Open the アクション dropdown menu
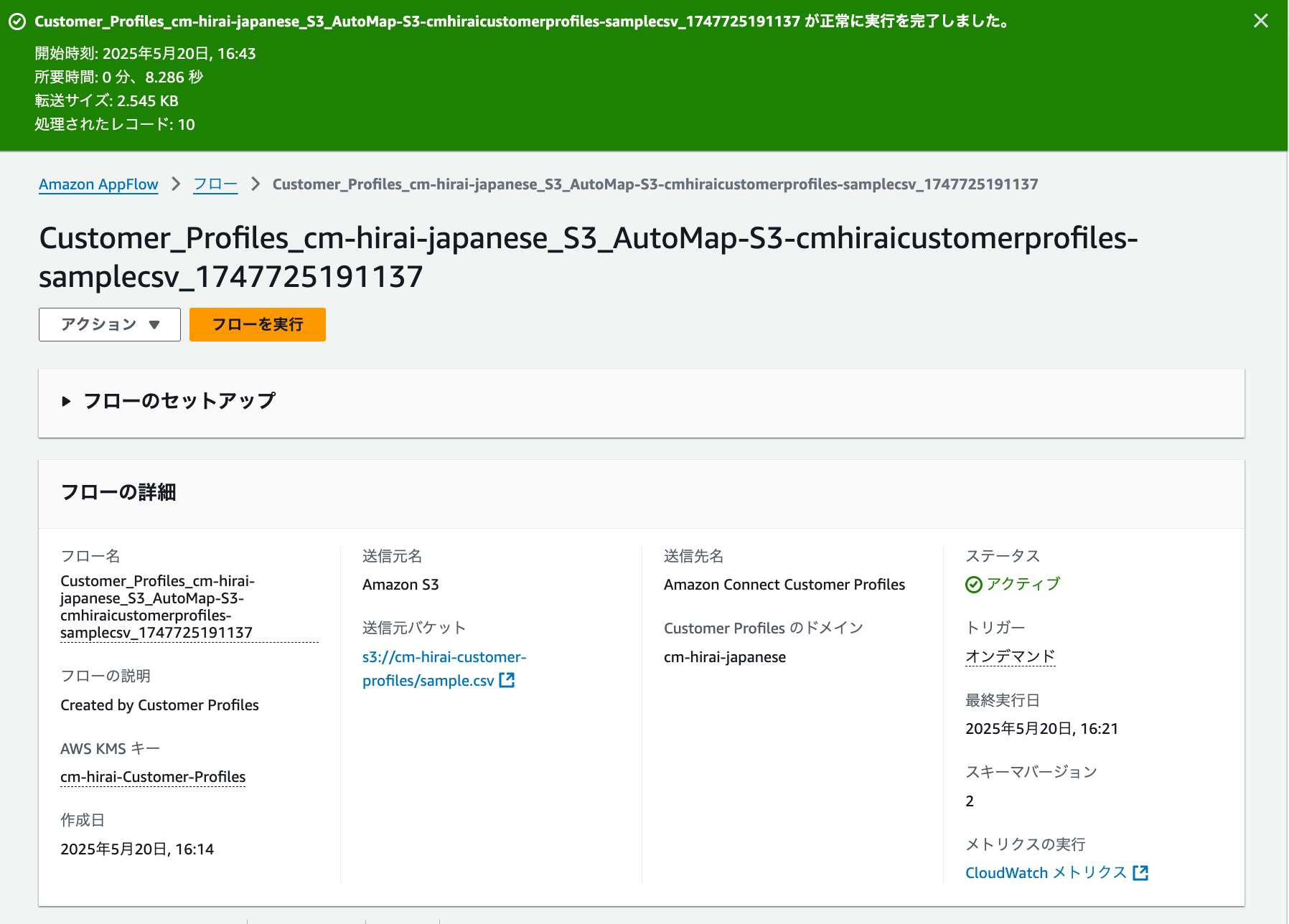 110,324
